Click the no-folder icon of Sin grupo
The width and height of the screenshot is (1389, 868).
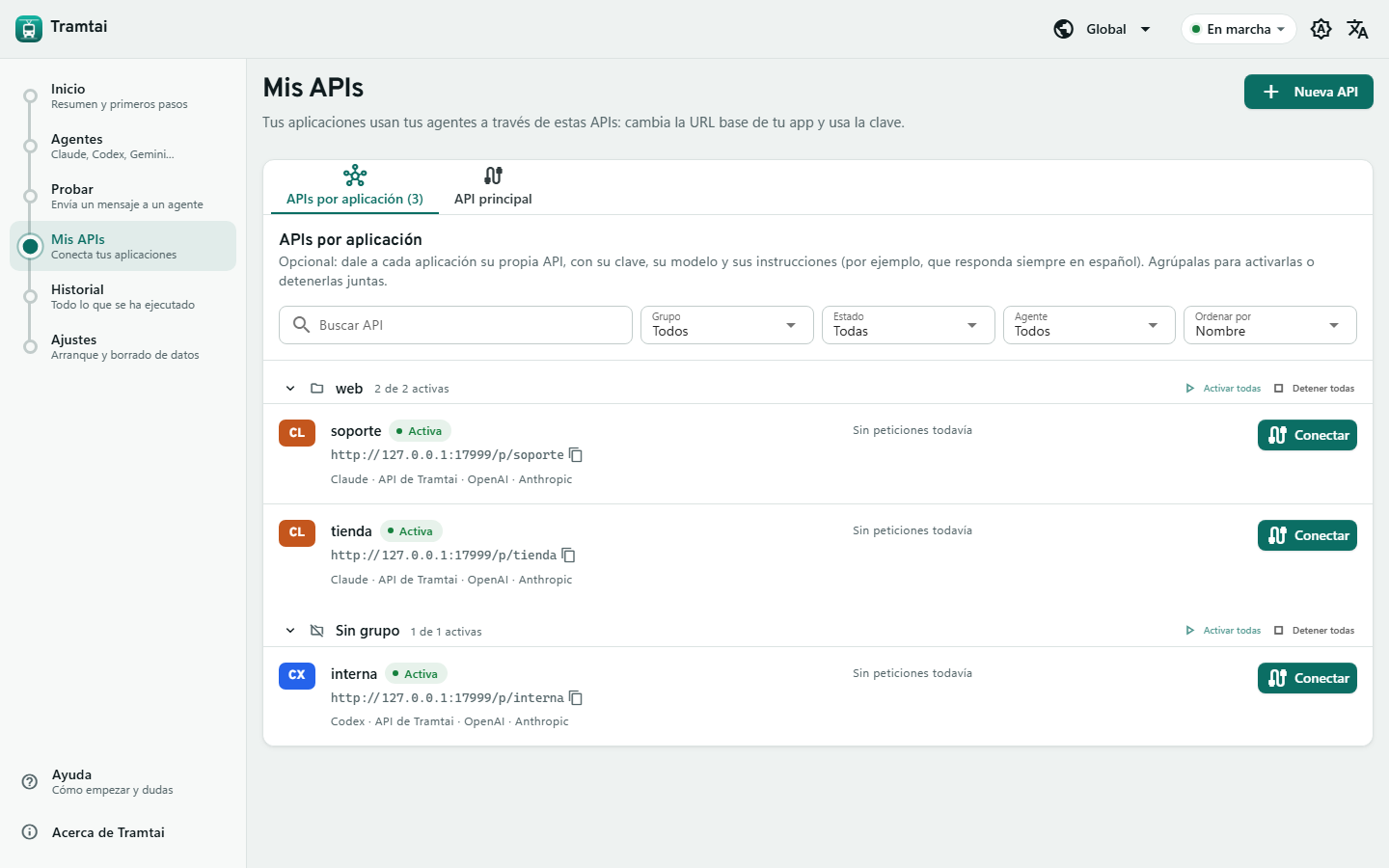[x=316, y=631]
